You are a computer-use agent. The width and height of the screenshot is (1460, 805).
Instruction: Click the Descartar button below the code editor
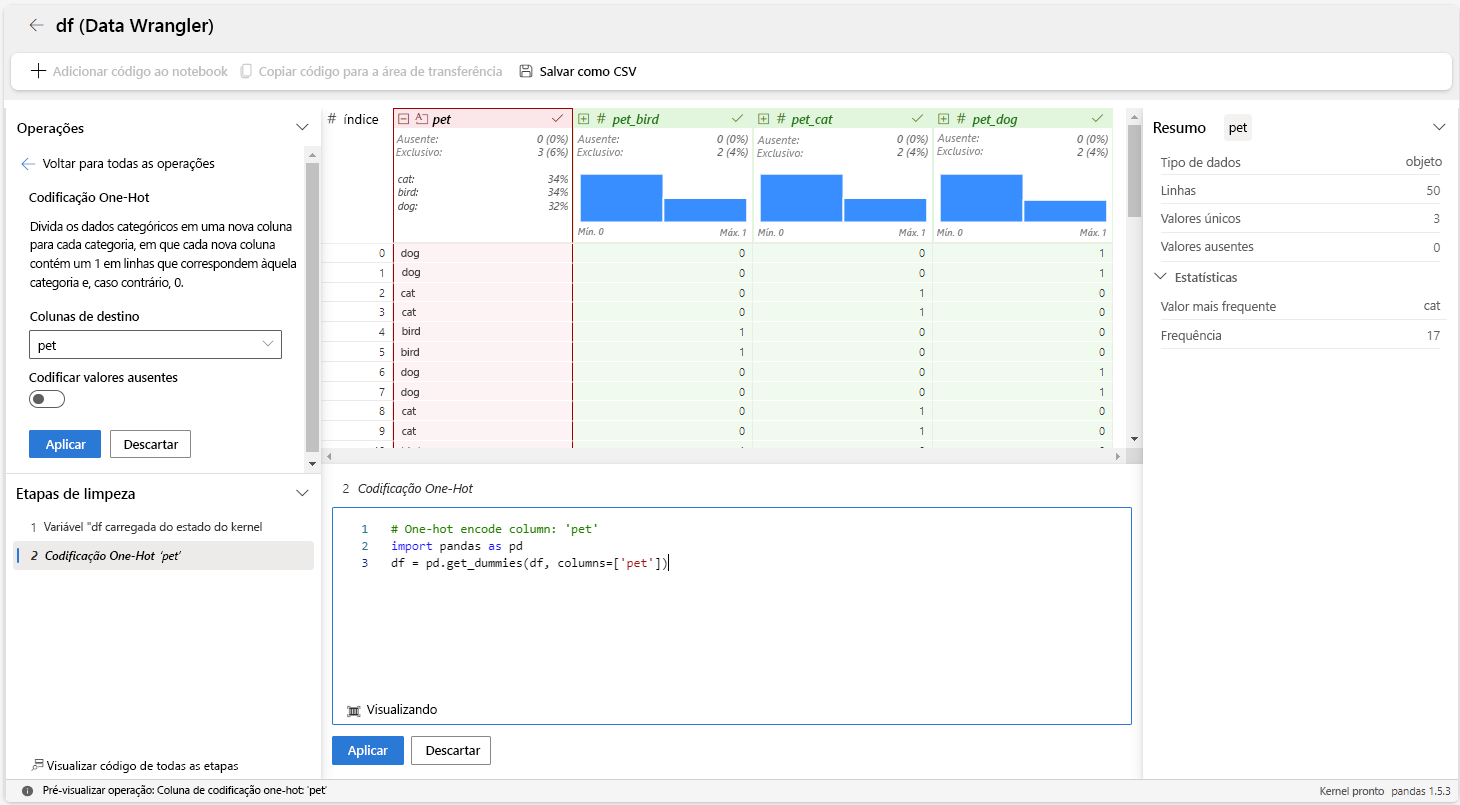(451, 750)
